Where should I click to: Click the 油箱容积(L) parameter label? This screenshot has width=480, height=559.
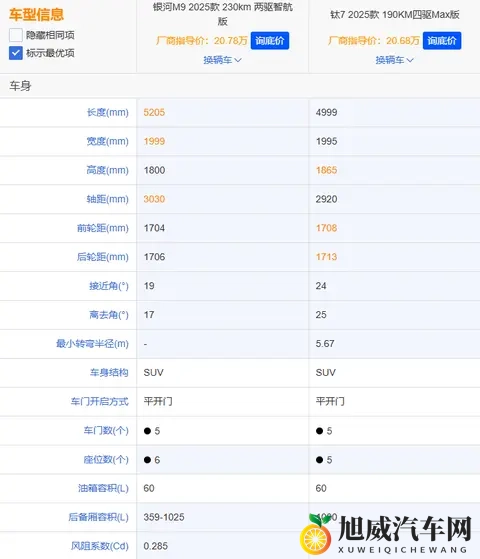[103, 488]
